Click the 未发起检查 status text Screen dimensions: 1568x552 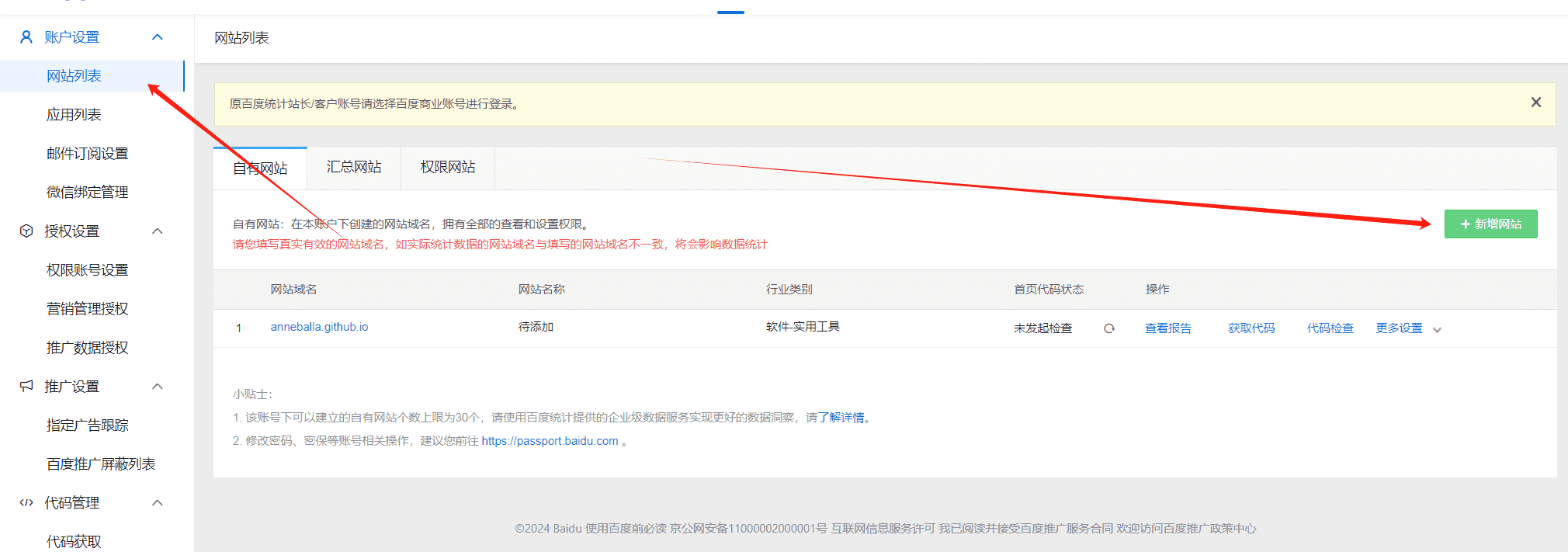click(x=1042, y=328)
